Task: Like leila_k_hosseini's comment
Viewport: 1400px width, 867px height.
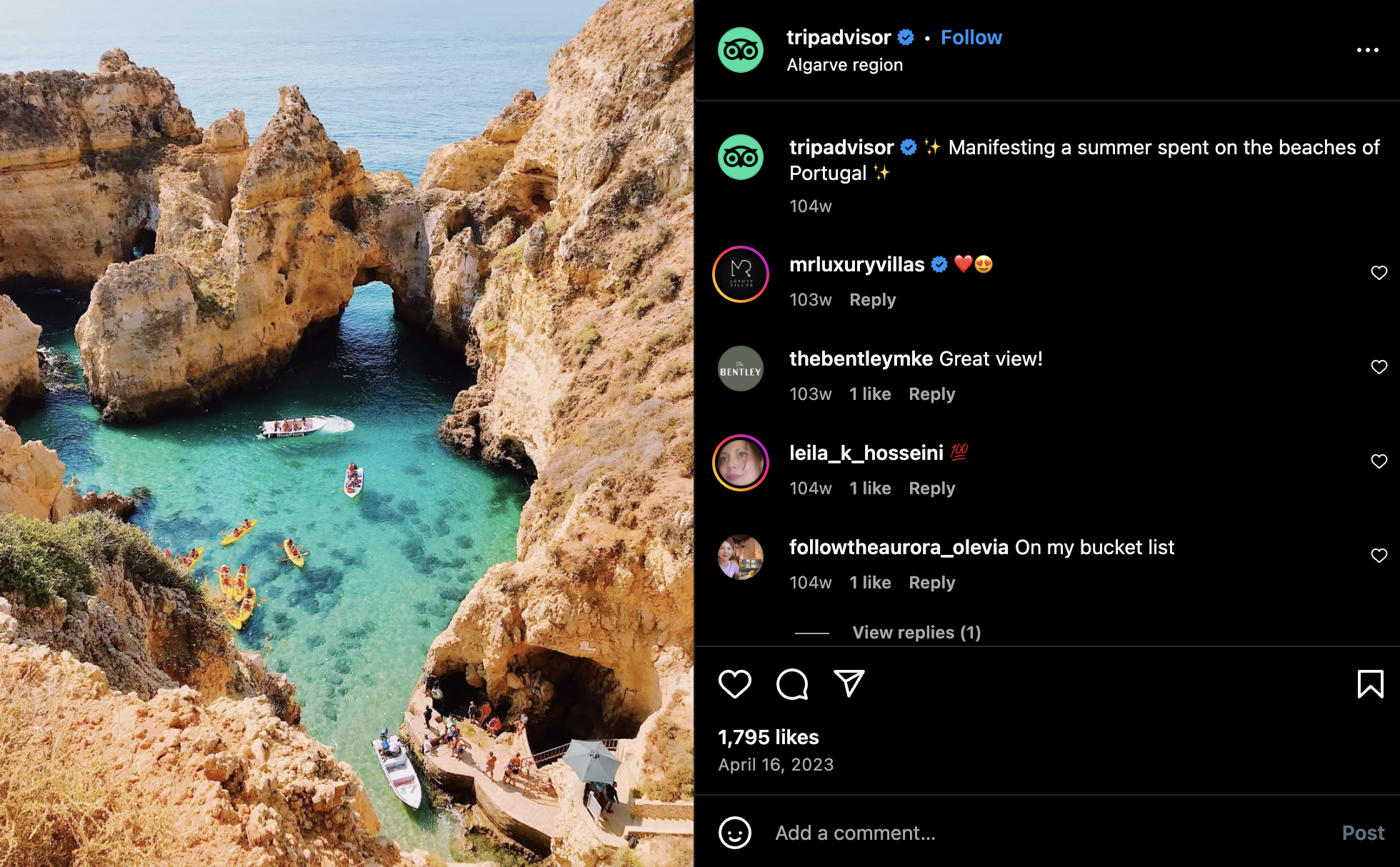Action: (1379, 461)
